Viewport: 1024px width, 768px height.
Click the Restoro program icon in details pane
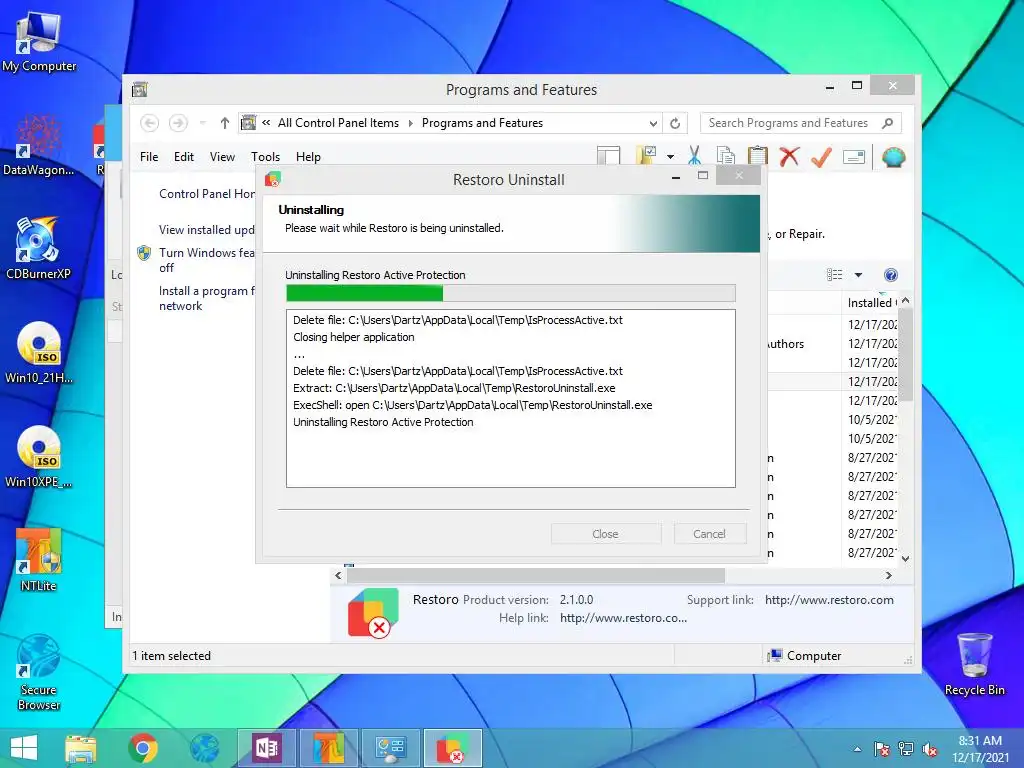[373, 613]
